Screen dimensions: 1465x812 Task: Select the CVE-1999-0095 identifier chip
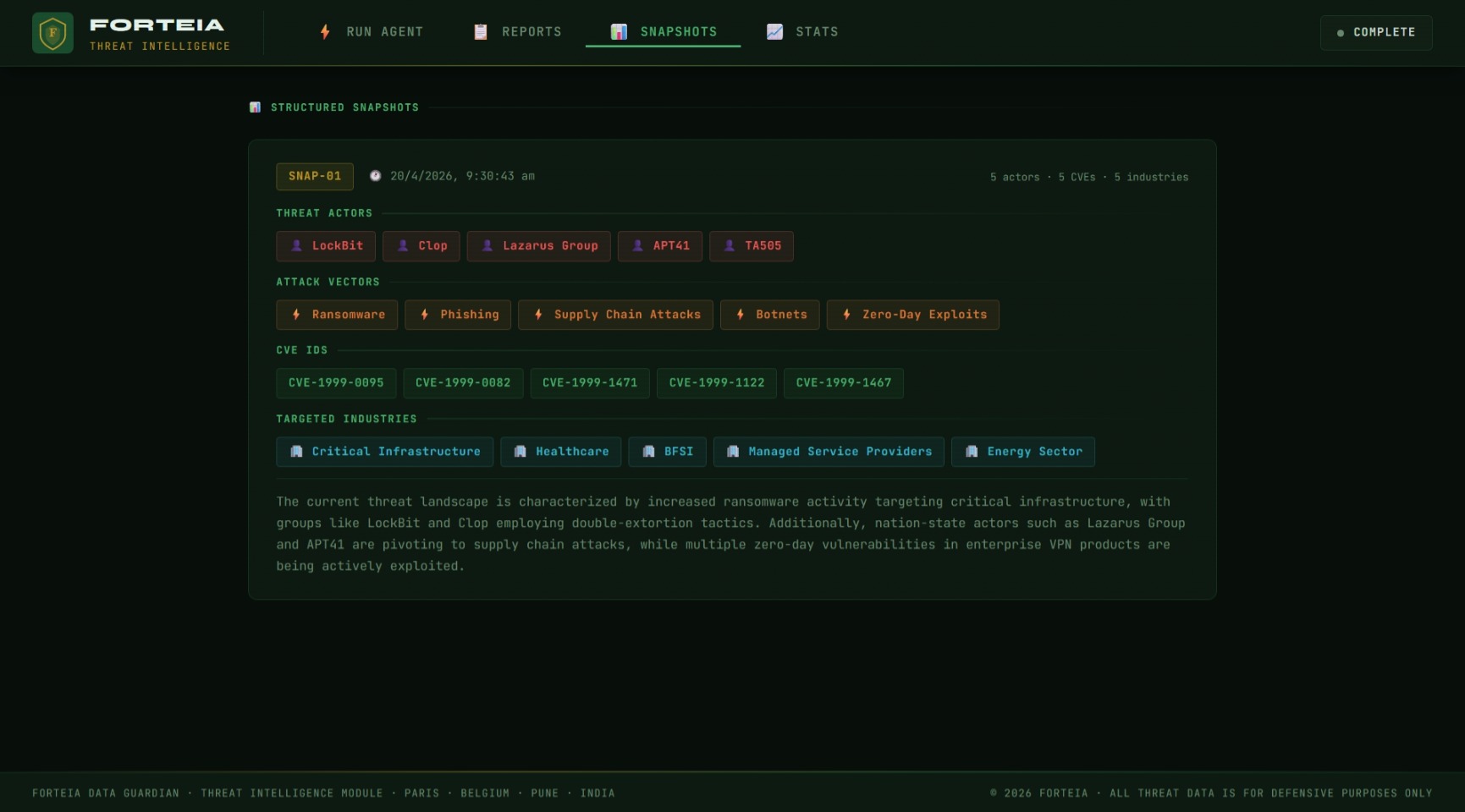pyautogui.click(x=336, y=383)
